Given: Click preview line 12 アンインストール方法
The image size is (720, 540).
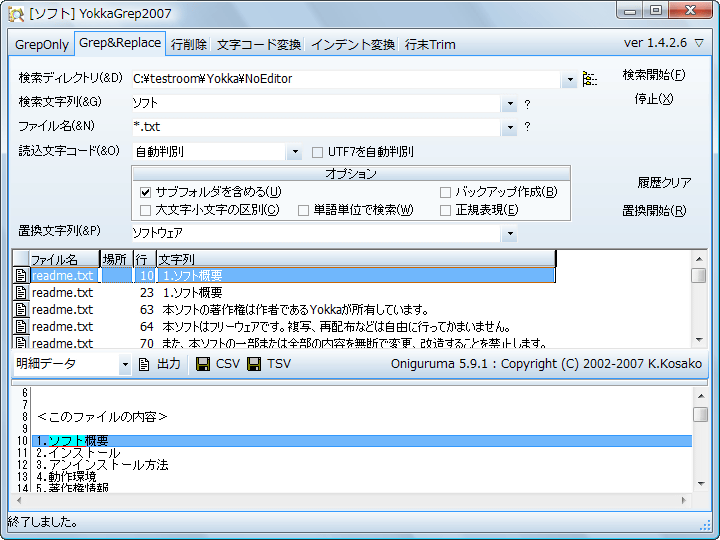Looking at the screenshot, I should click(102, 465).
